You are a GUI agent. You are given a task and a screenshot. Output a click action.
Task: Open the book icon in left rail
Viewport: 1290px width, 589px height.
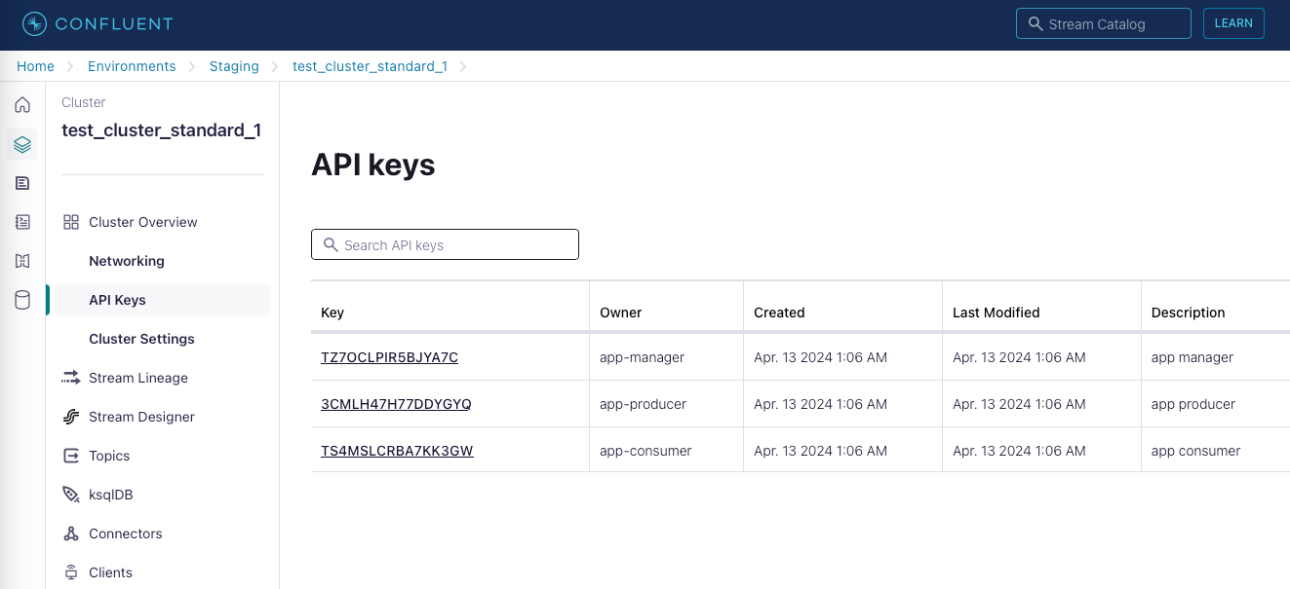[x=22, y=261]
